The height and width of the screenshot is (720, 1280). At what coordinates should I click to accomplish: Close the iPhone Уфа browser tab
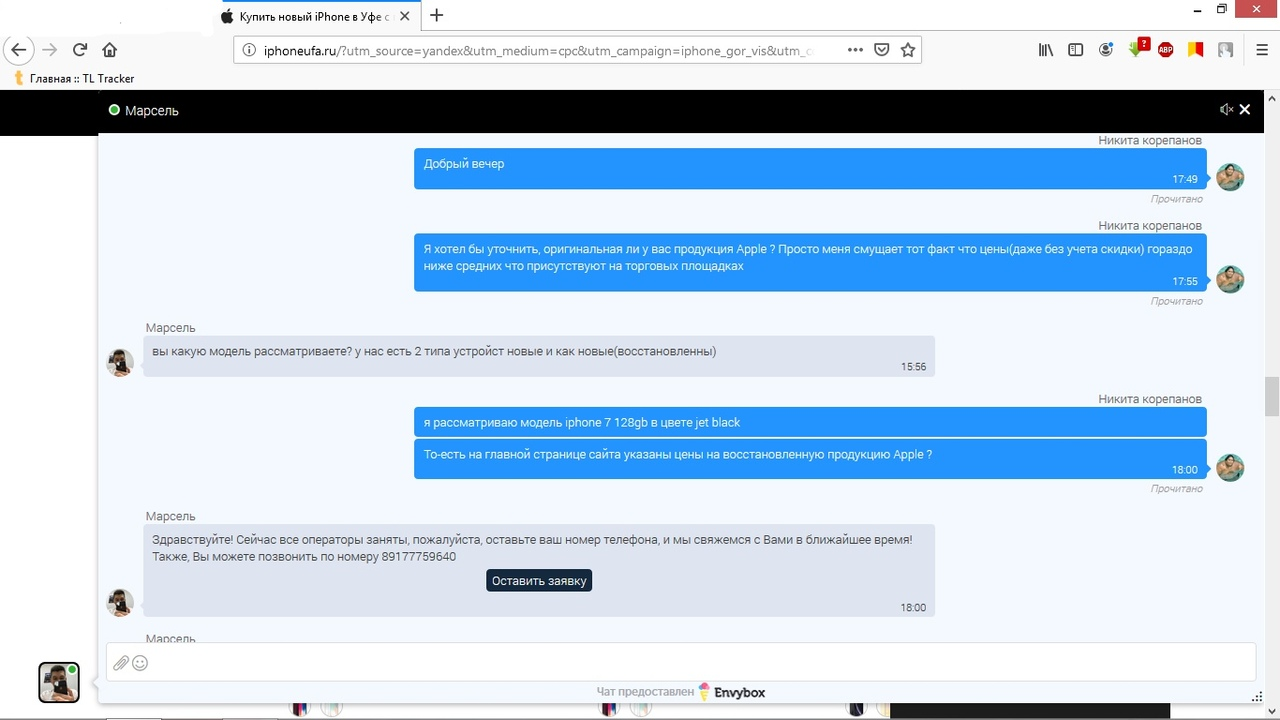tap(403, 16)
